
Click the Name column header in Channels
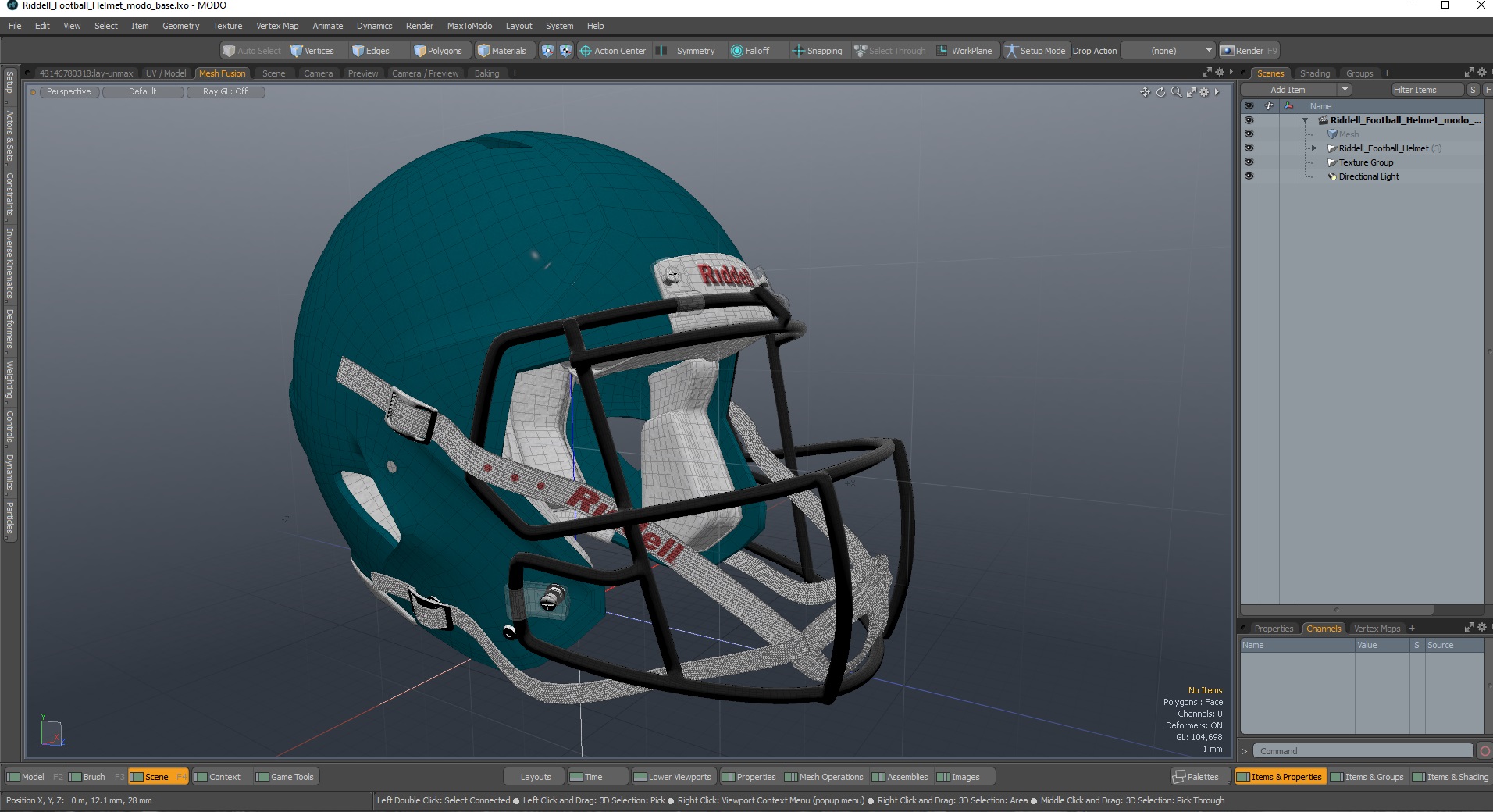point(1297,645)
